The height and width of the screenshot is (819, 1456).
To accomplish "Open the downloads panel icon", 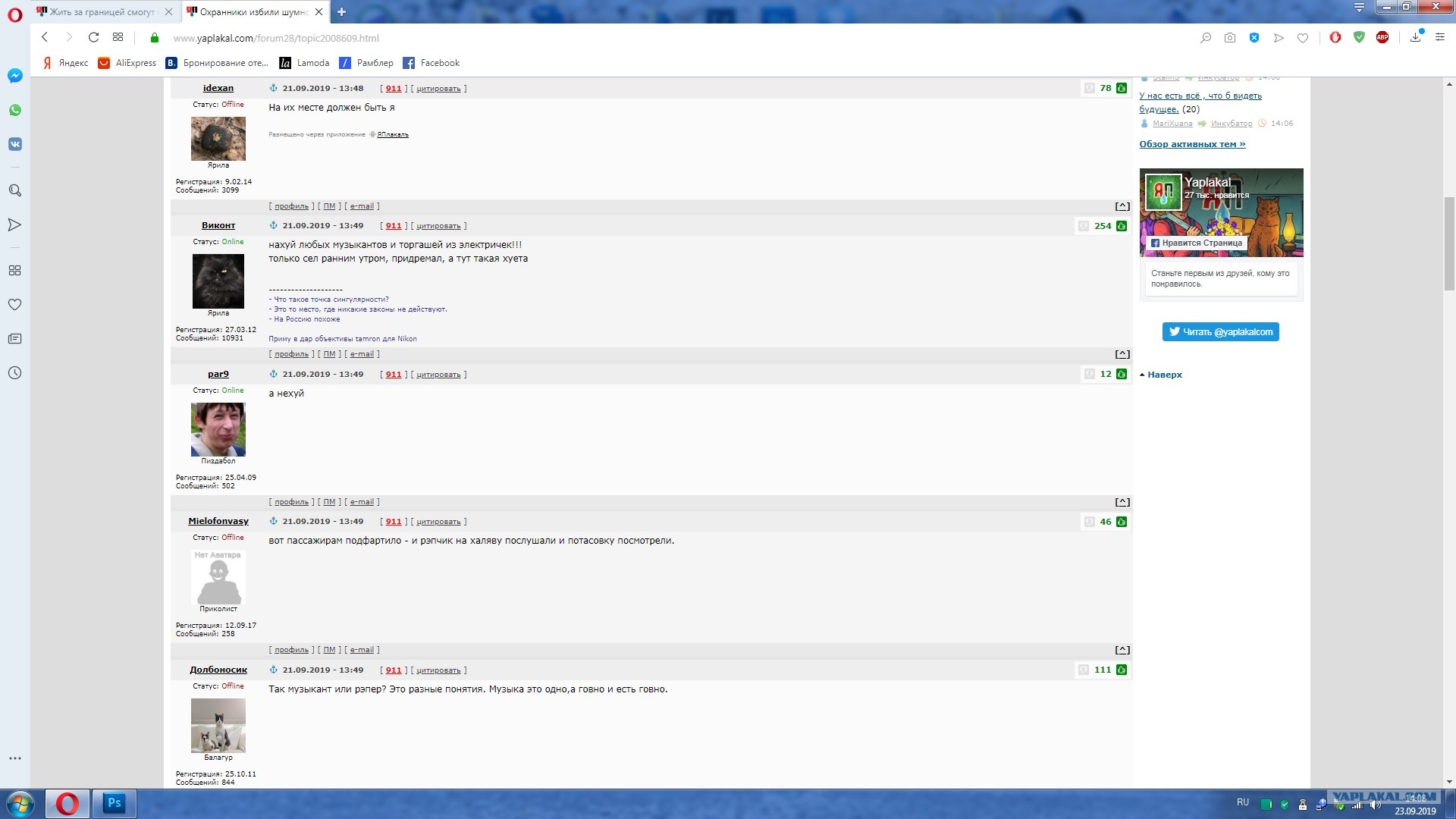I will point(1415,37).
